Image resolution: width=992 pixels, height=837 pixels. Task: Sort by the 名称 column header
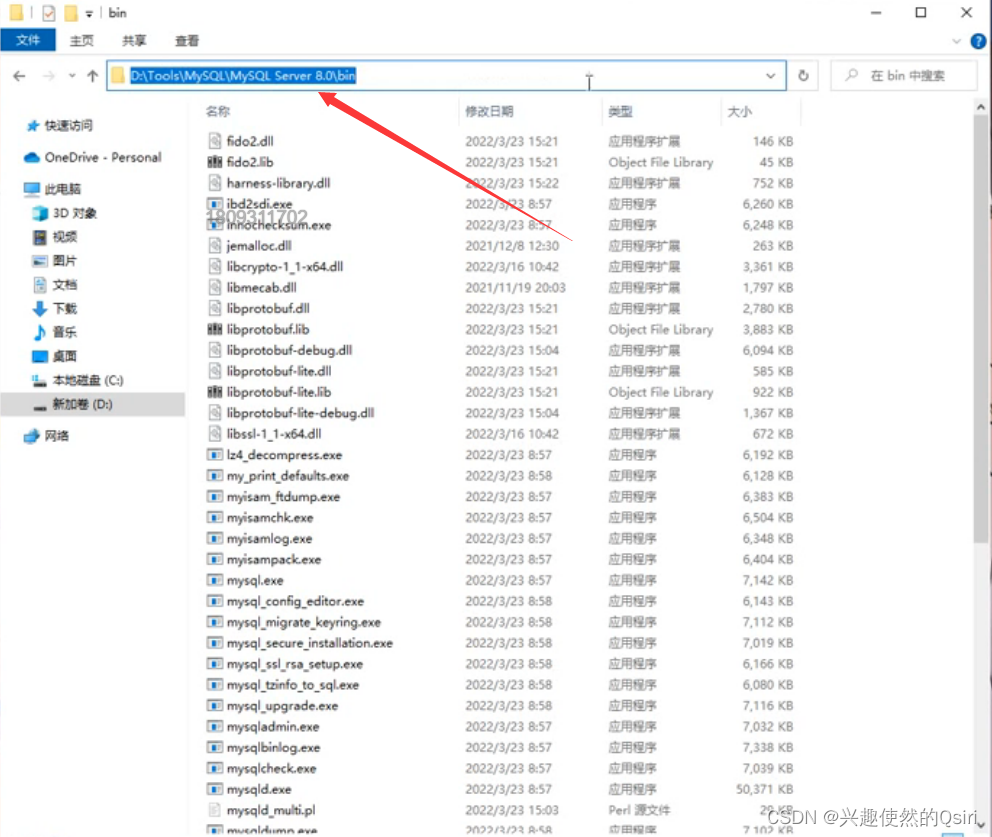(x=218, y=111)
